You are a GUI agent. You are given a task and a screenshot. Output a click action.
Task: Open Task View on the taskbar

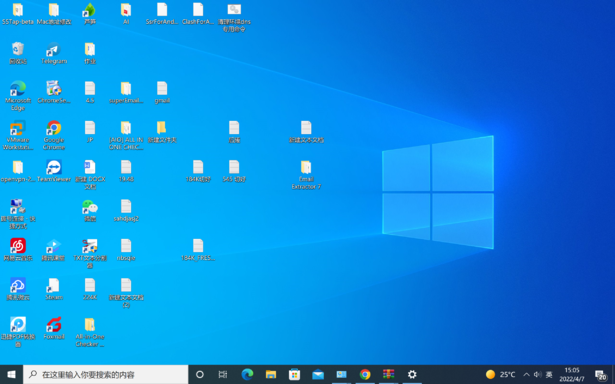coord(223,375)
